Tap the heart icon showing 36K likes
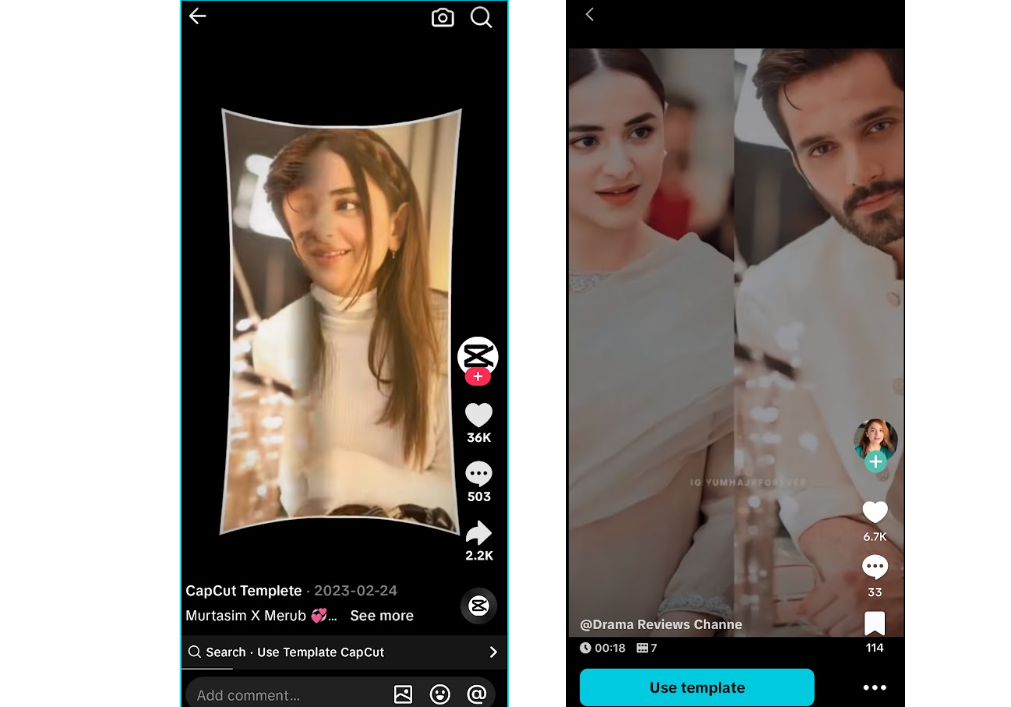1011x707 pixels. [478, 416]
